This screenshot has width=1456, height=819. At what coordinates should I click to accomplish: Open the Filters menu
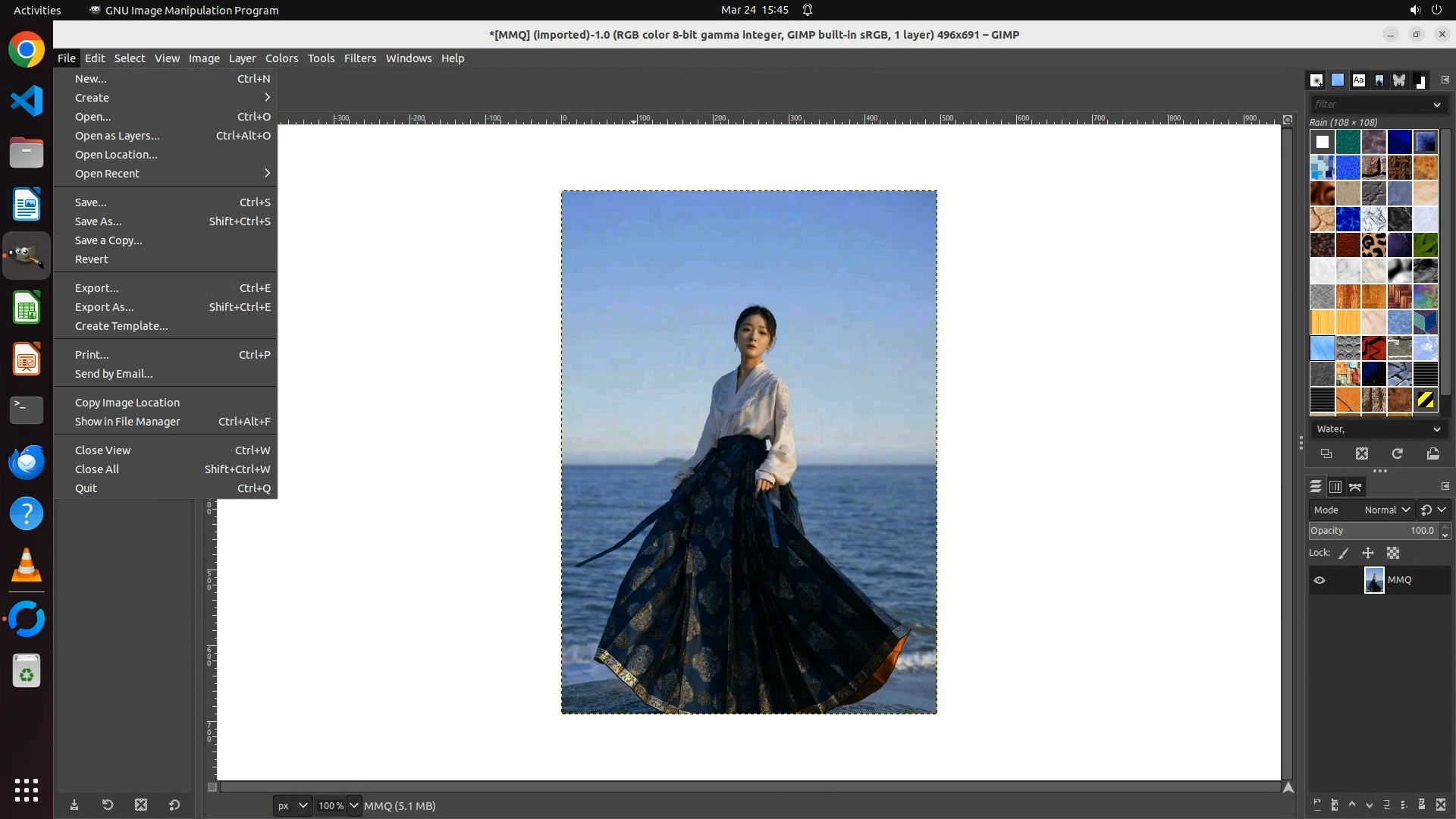coord(359,58)
